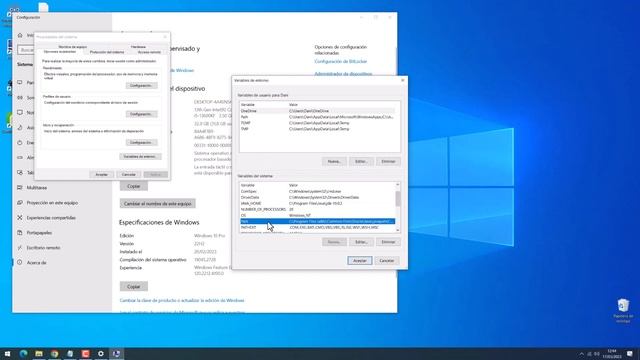
Task: Click Aceptar in environment variables dialog
Action: [x=360, y=260]
